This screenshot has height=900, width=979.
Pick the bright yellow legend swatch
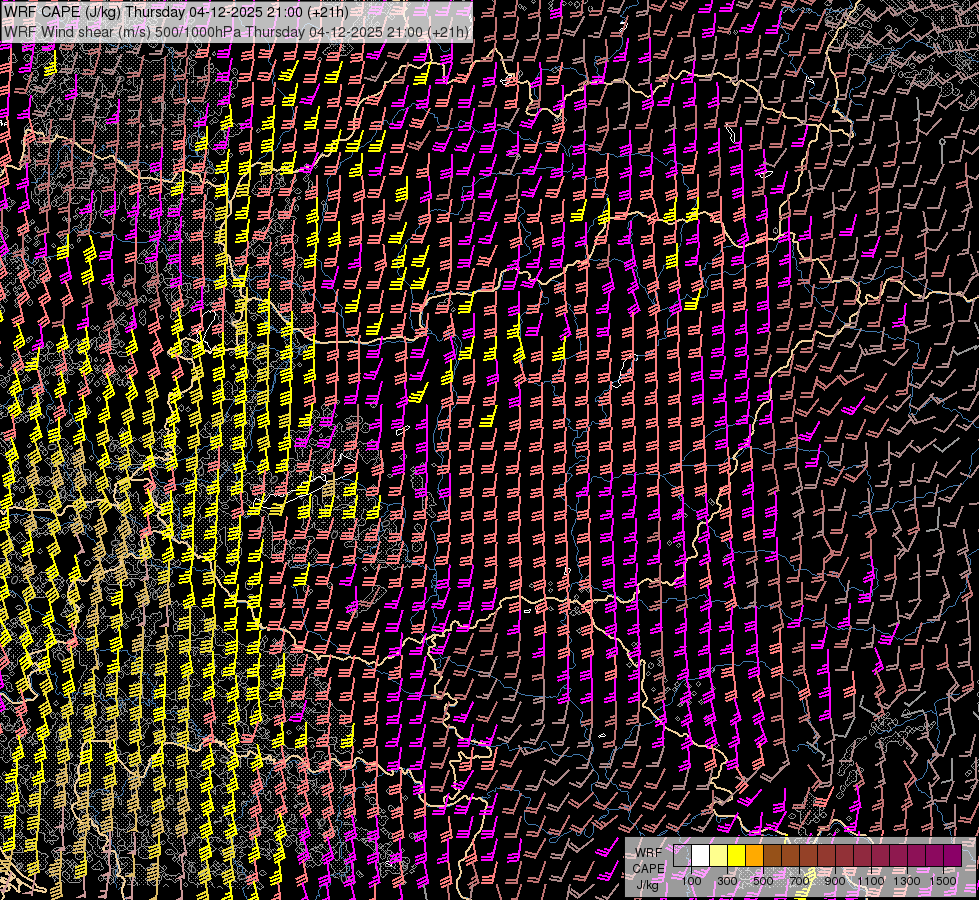pos(736,856)
